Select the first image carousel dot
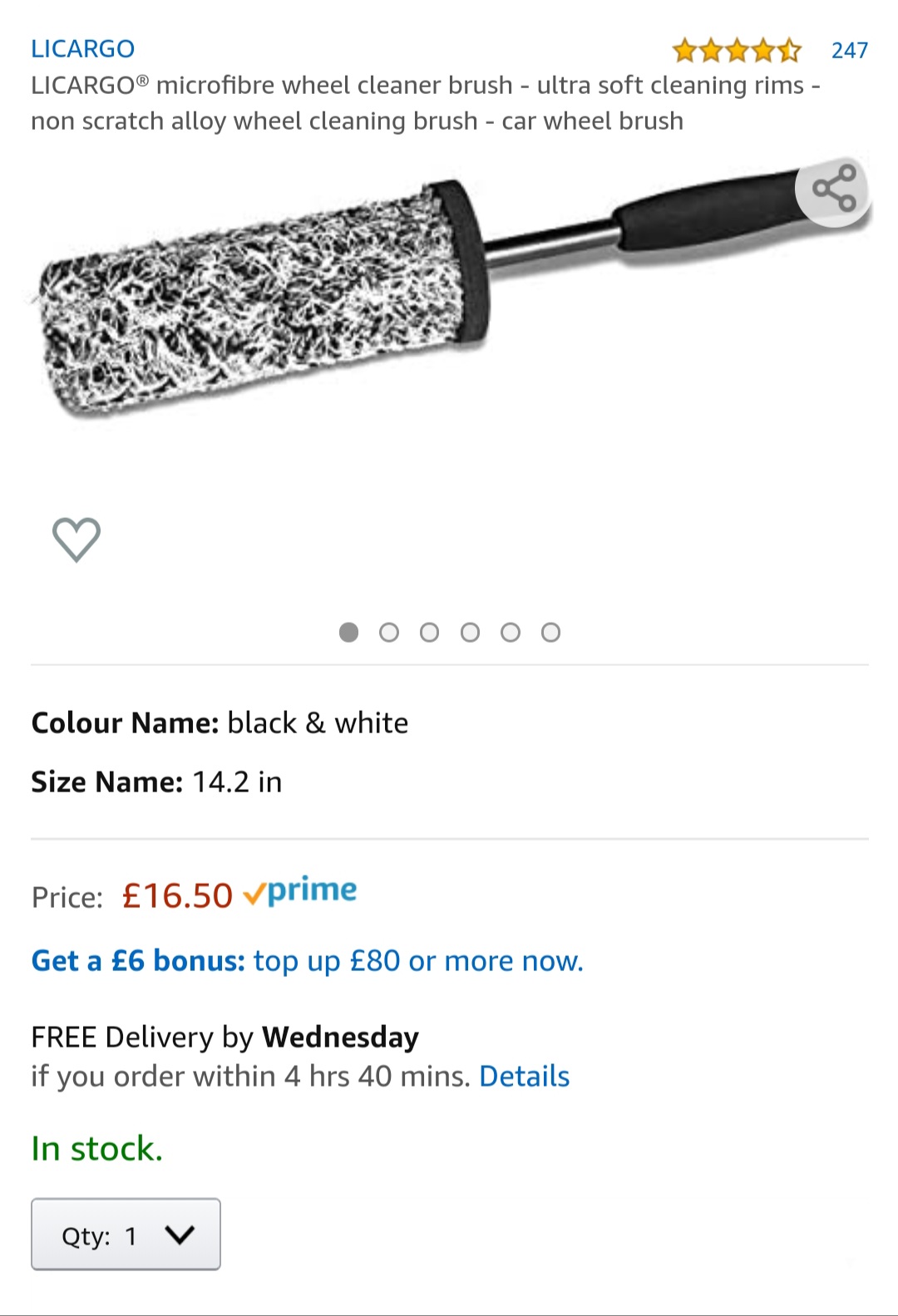Screen dimensions: 898x1316 [x=349, y=633]
